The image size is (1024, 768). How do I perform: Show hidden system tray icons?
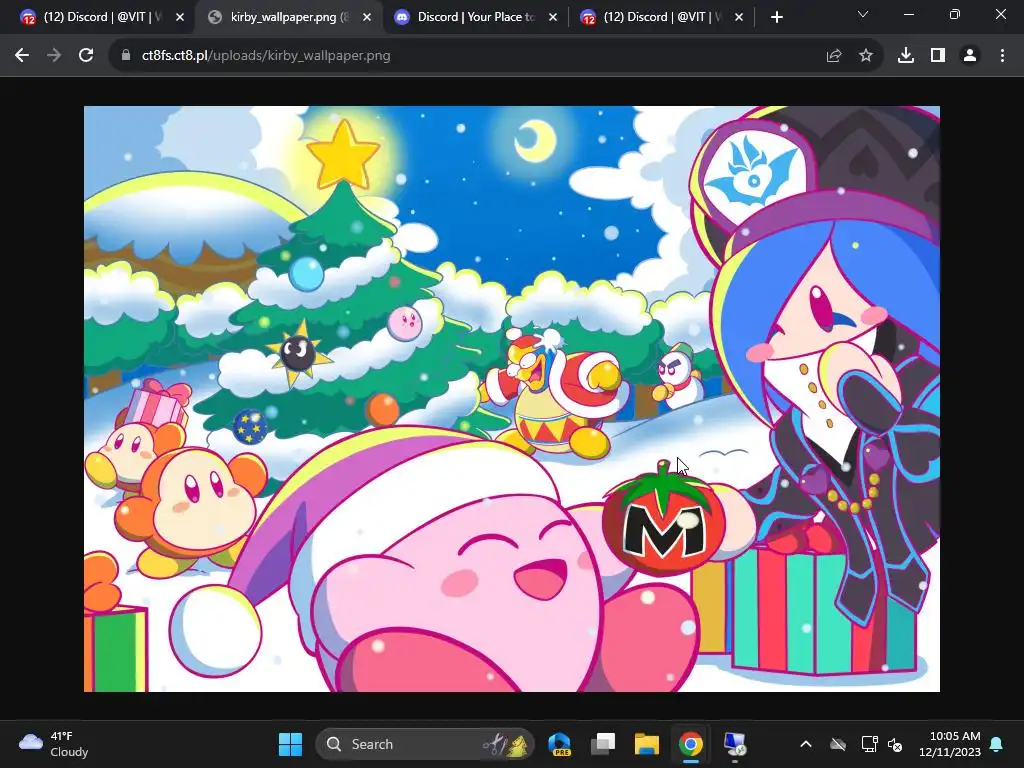point(806,744)
